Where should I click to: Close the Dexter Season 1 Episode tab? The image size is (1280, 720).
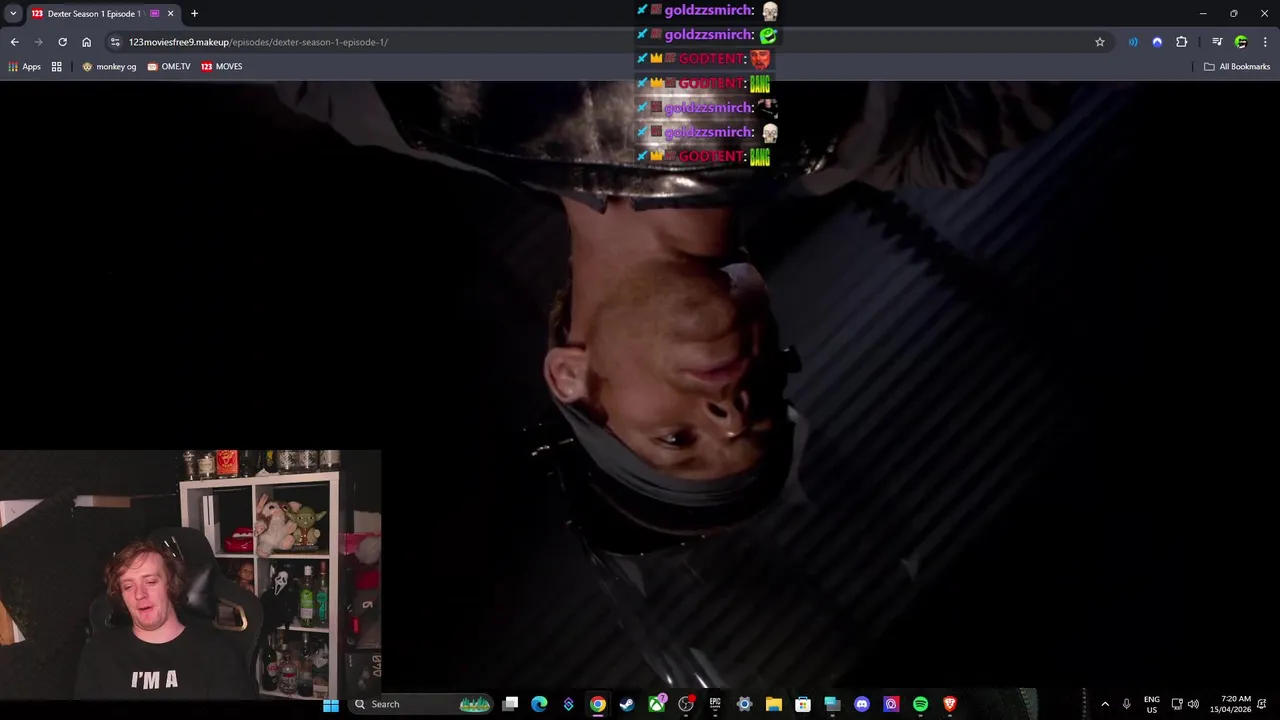click(170, 13)
